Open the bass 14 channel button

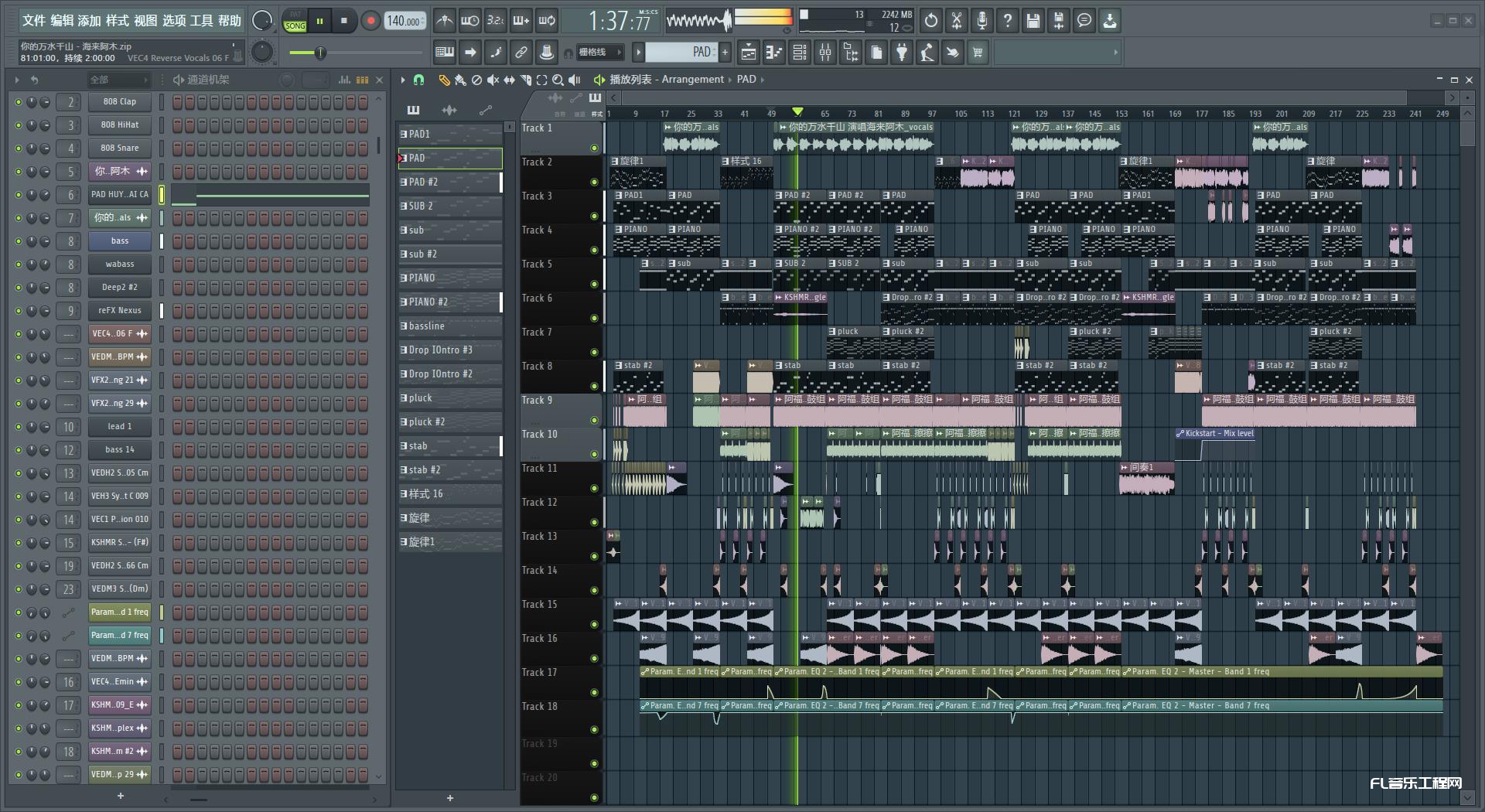pyautogui.click(x=120, y=449)
